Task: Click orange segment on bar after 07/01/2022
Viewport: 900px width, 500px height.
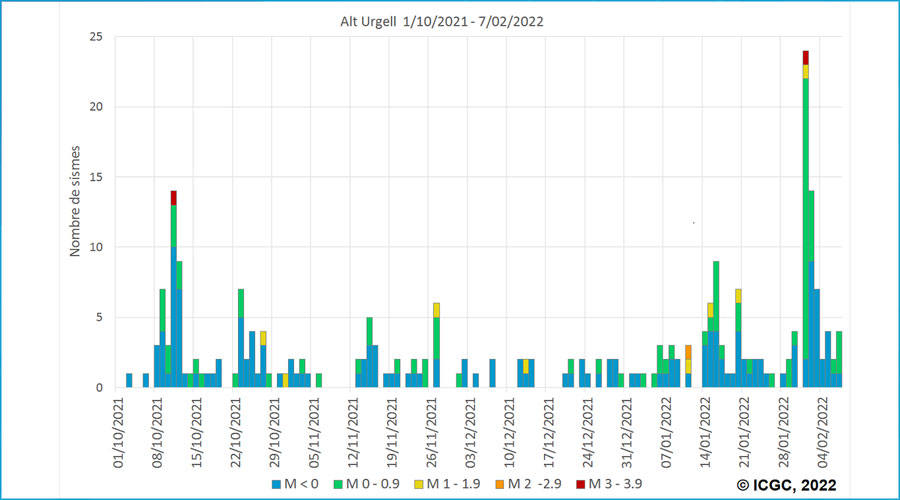Action: (688, 352)
